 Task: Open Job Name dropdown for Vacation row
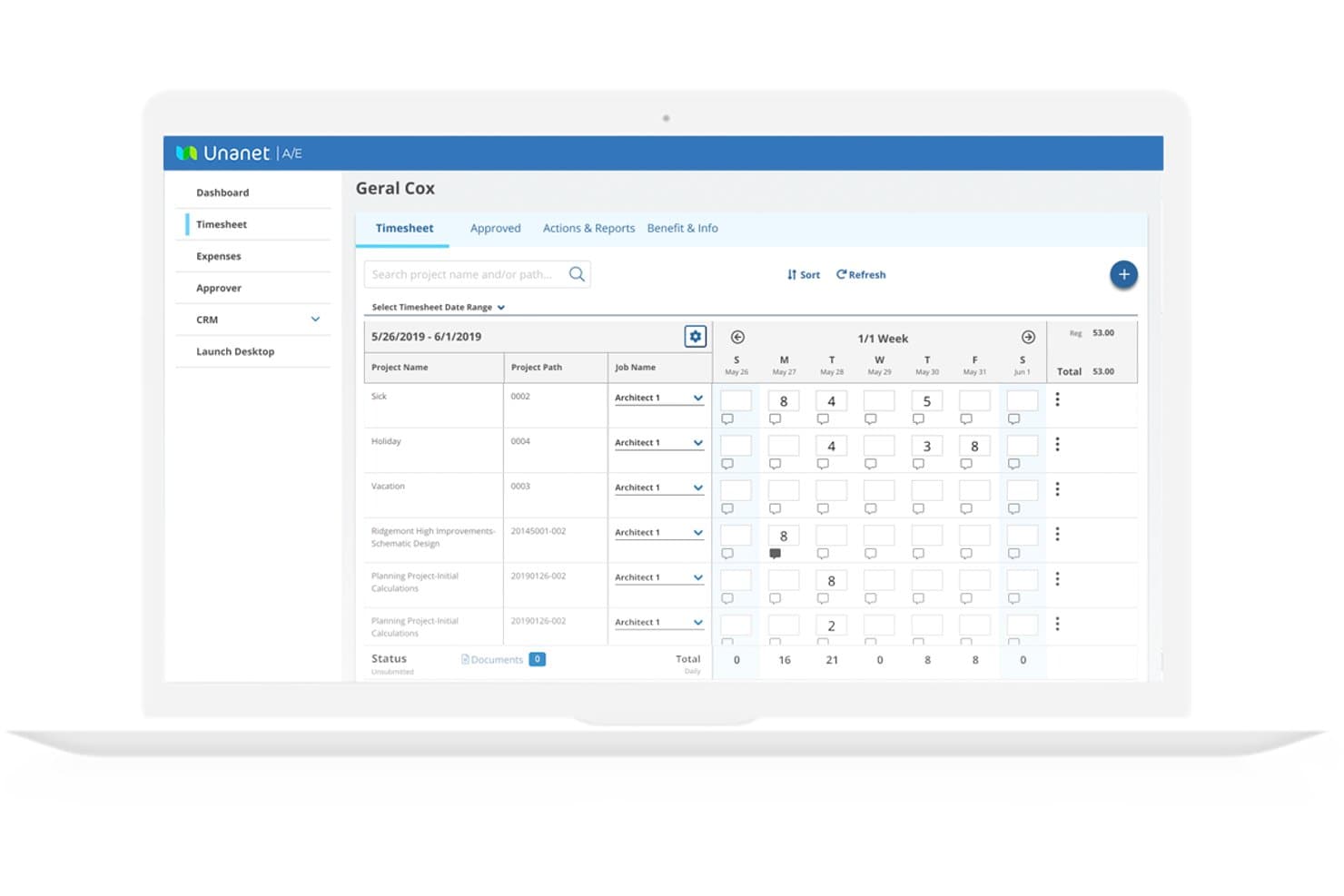coord(659,487)
